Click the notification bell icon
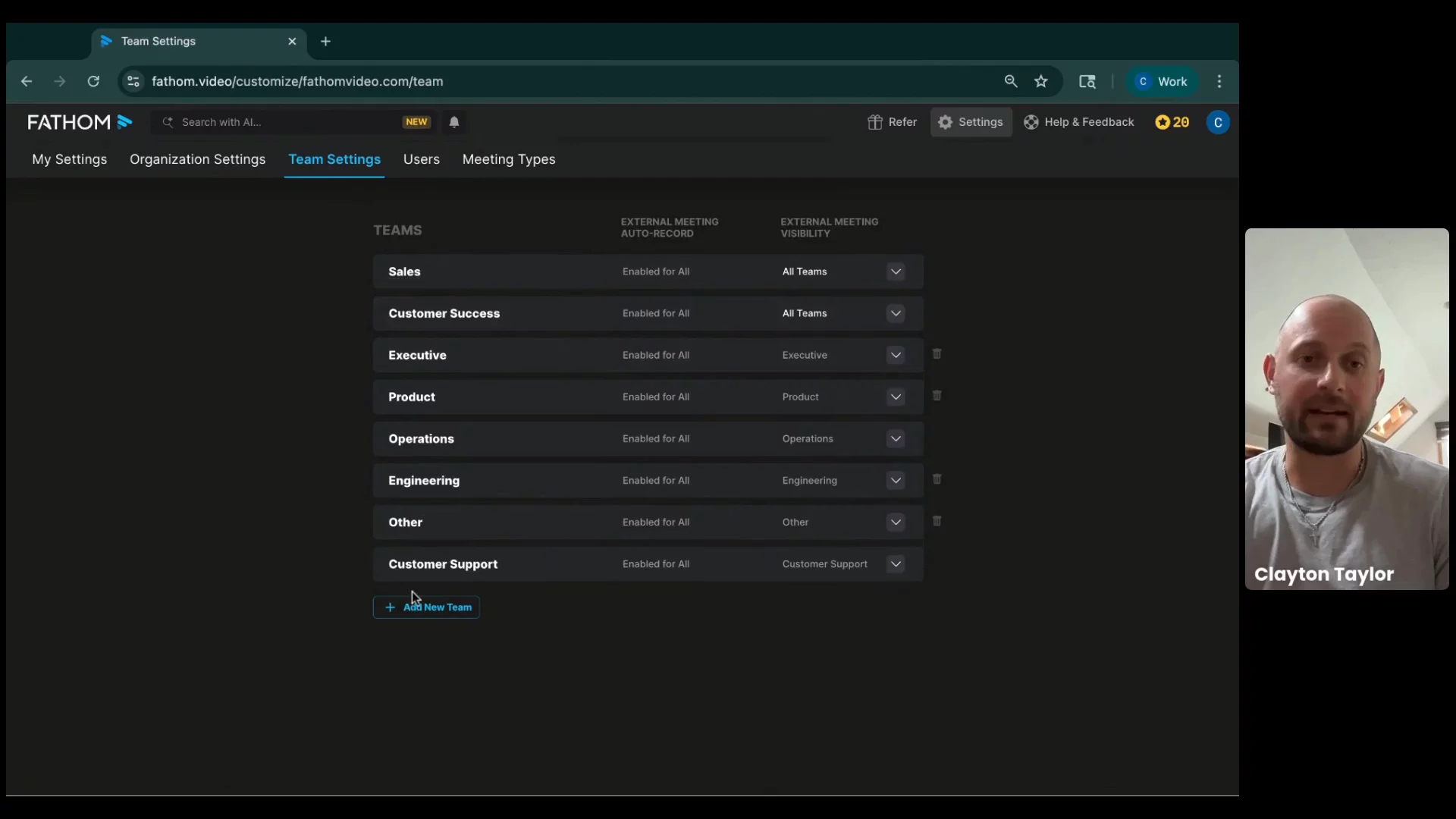The height and width of the screenshot is (819, 1456). point(454,122)
